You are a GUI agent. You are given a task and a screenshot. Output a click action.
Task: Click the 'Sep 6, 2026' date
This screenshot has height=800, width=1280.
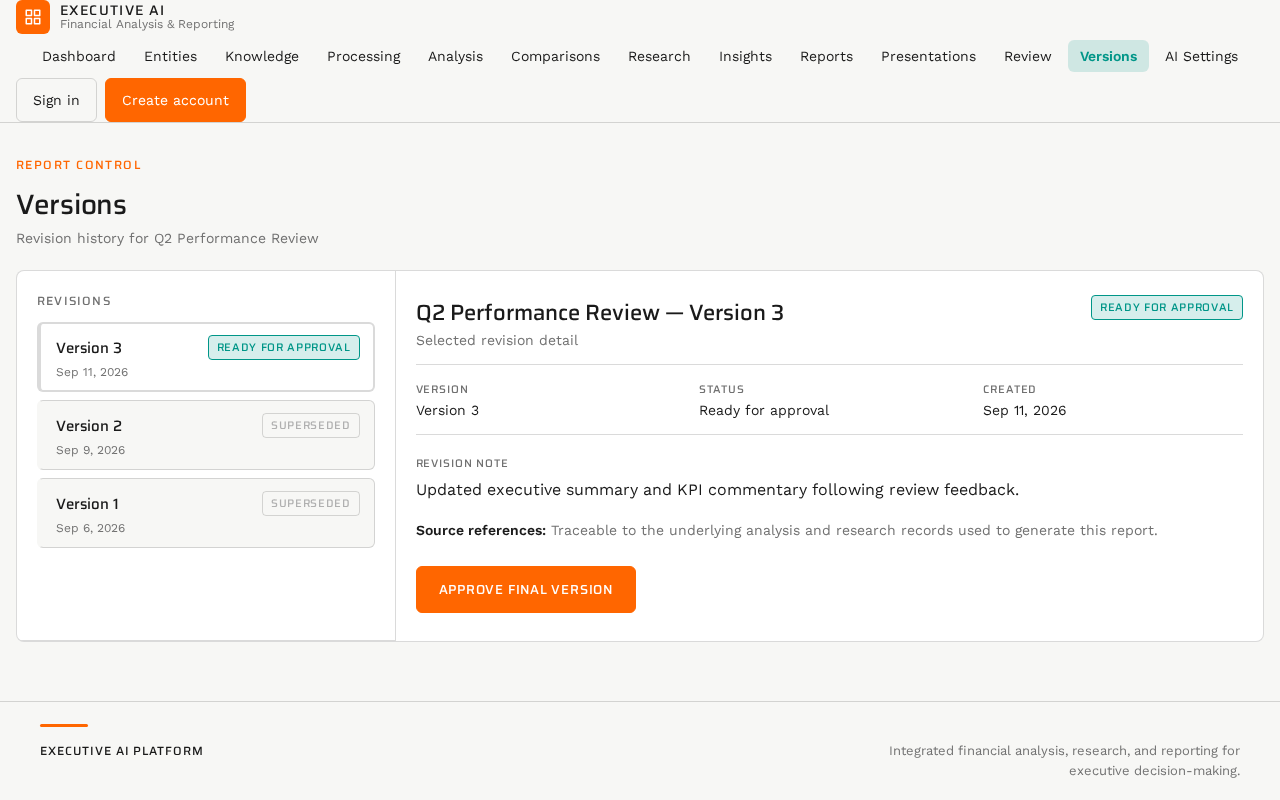tap(91, 528)
